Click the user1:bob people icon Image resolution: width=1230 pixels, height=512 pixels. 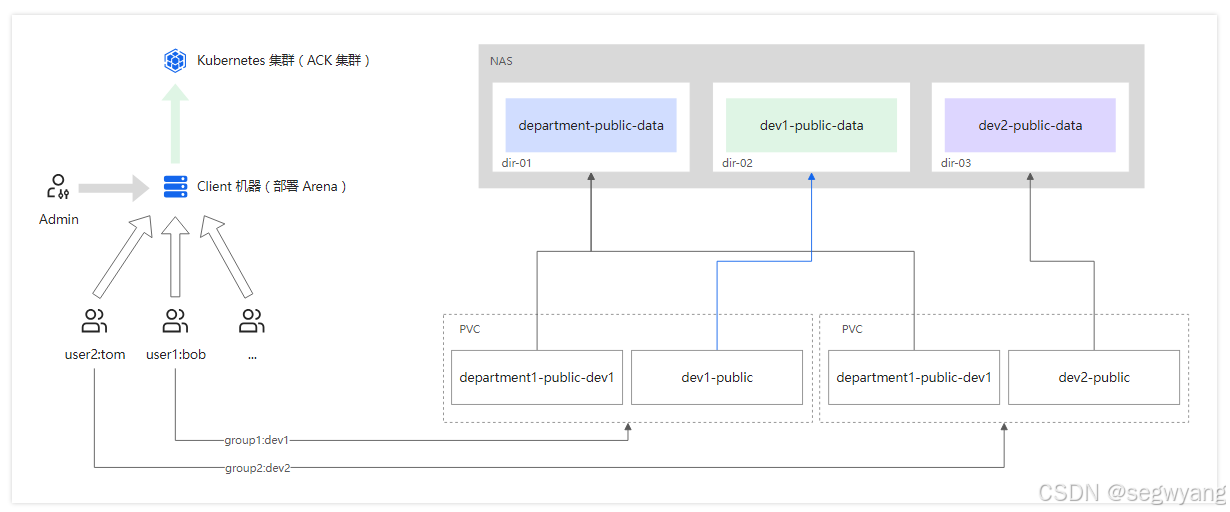pos(175,321)
